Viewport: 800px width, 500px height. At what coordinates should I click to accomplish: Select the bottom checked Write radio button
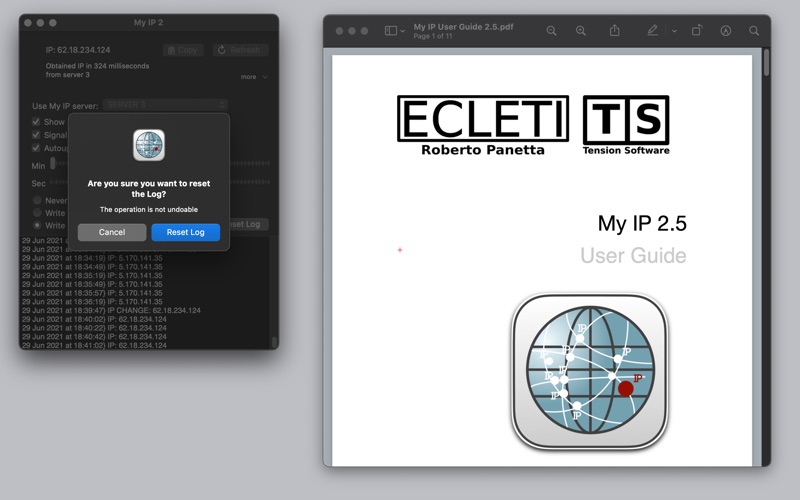pyautogui.click(x=37, y=225)
